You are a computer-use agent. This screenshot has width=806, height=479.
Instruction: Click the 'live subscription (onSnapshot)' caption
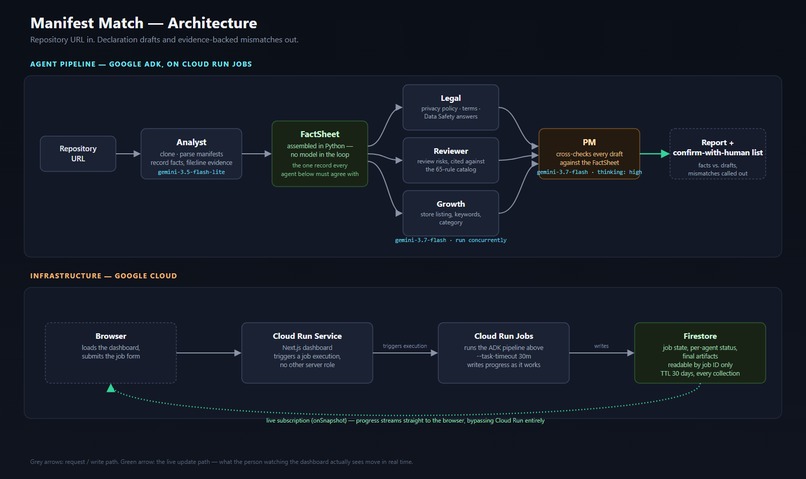(405, 420)
